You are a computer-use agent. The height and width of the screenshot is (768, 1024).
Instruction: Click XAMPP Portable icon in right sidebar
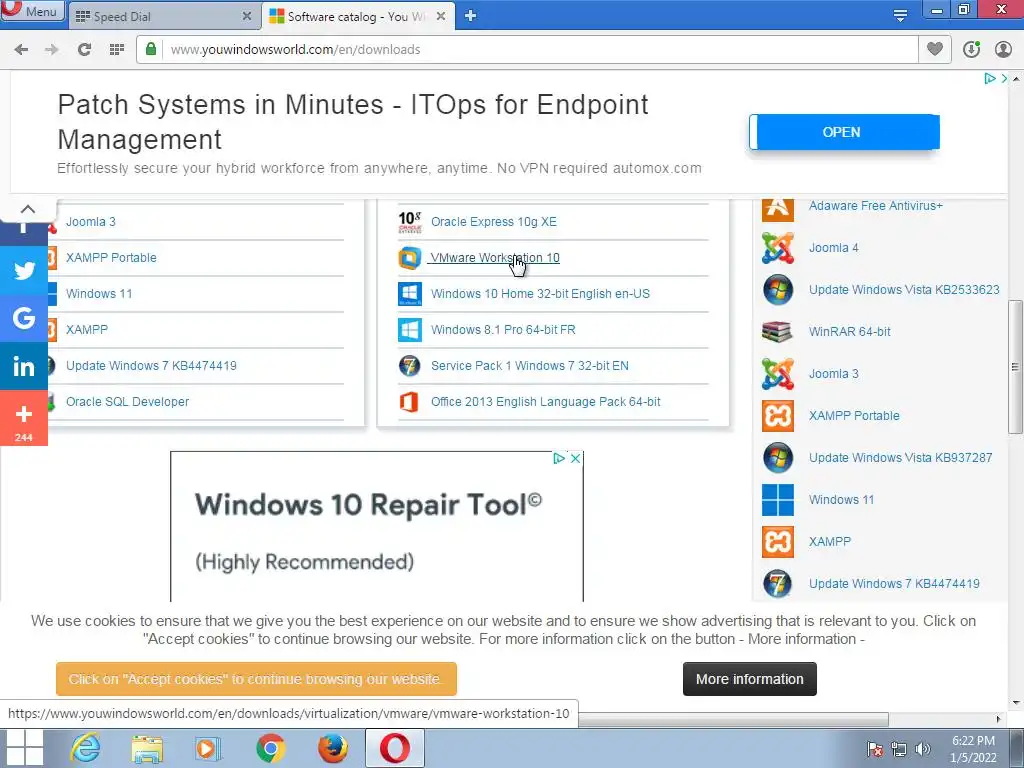[x=778, y=416]
